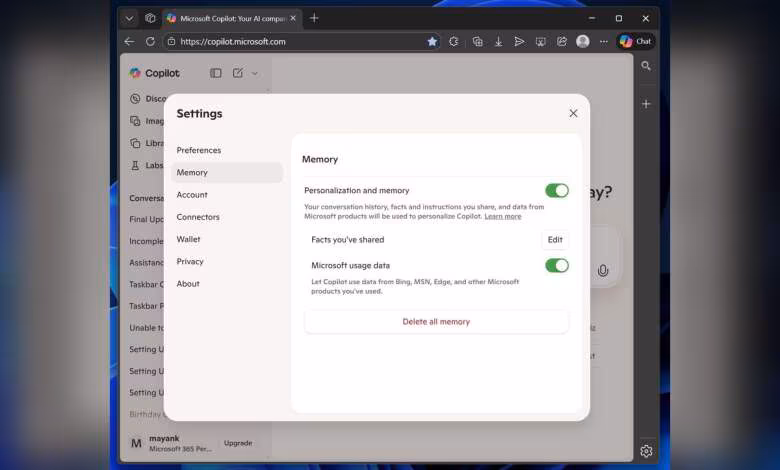
Task: Click Edit for Facts you've shared
Action: pyautogui.click(x=555, y=240)
